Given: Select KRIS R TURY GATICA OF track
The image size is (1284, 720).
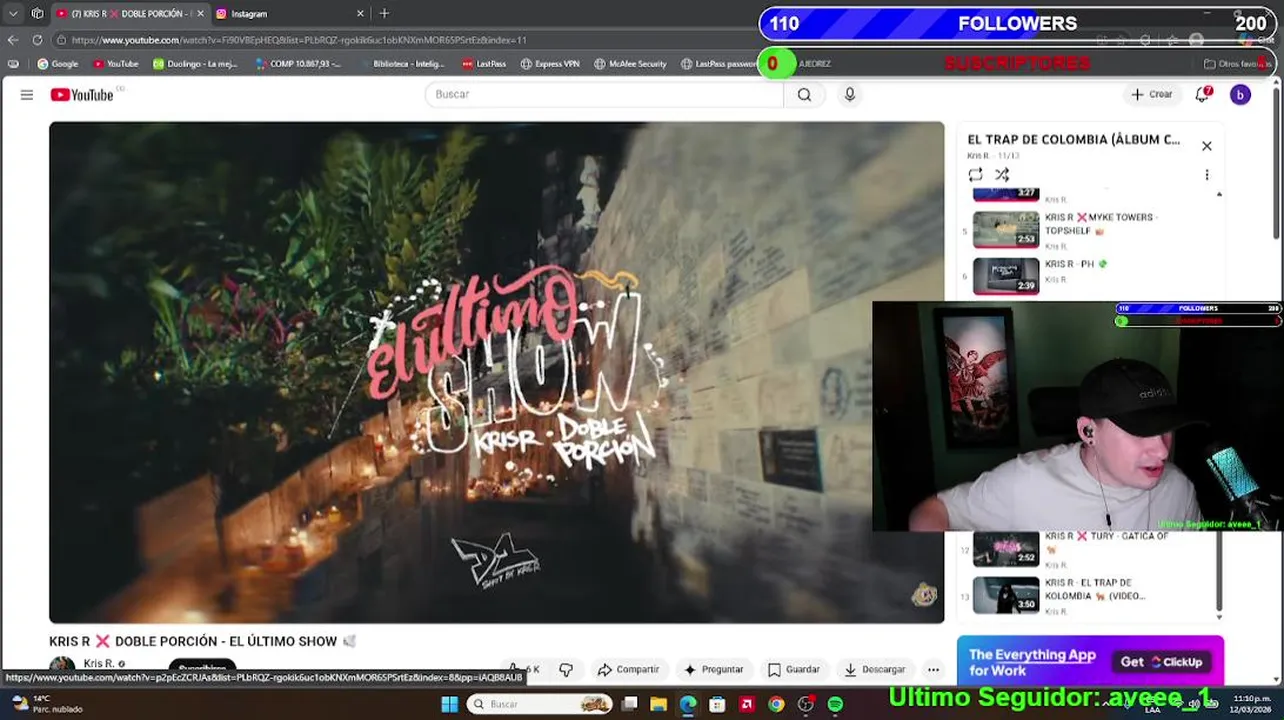Looking at the screenshot, I should tap(1090, 550).
